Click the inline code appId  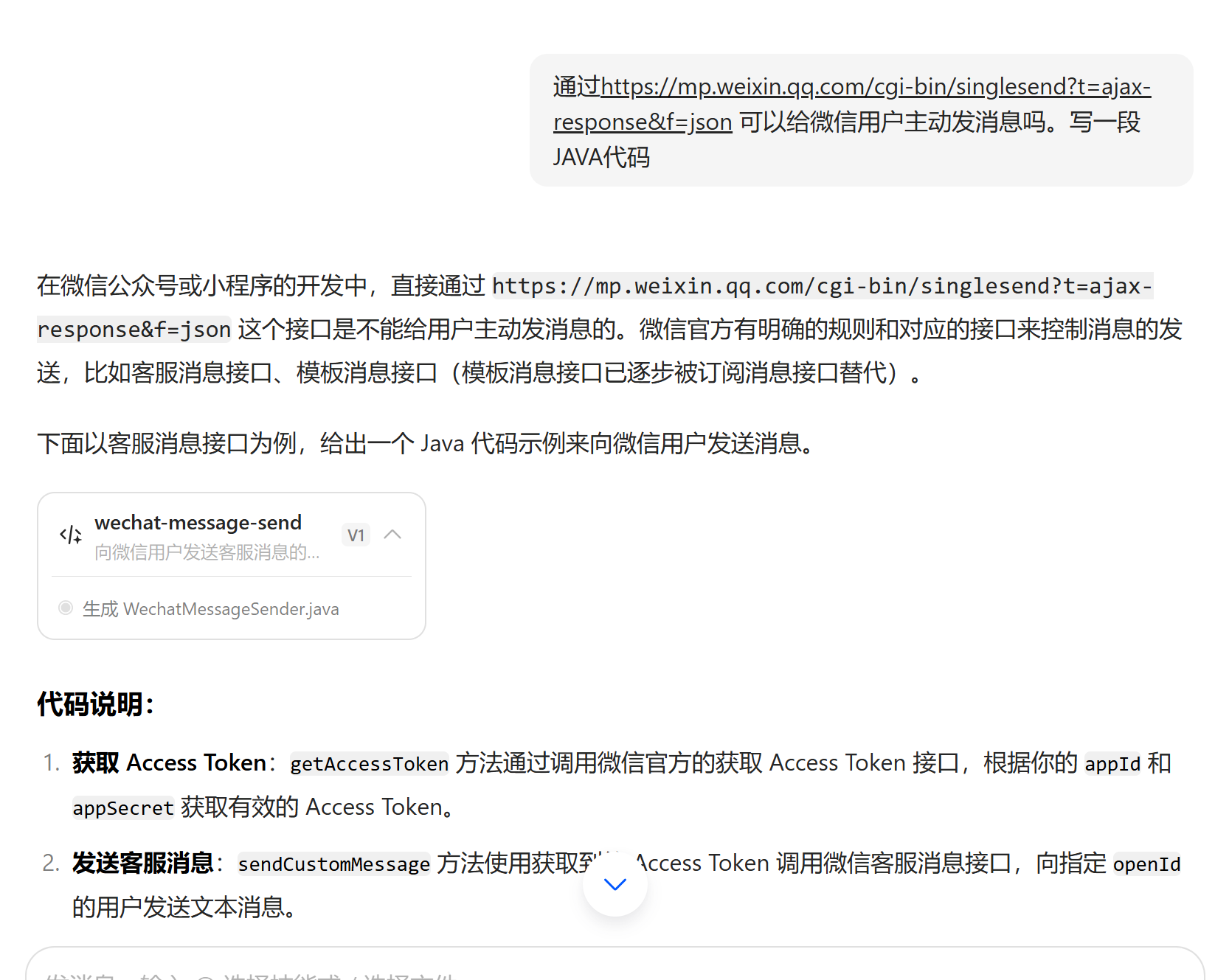[x=1112, y=763]
